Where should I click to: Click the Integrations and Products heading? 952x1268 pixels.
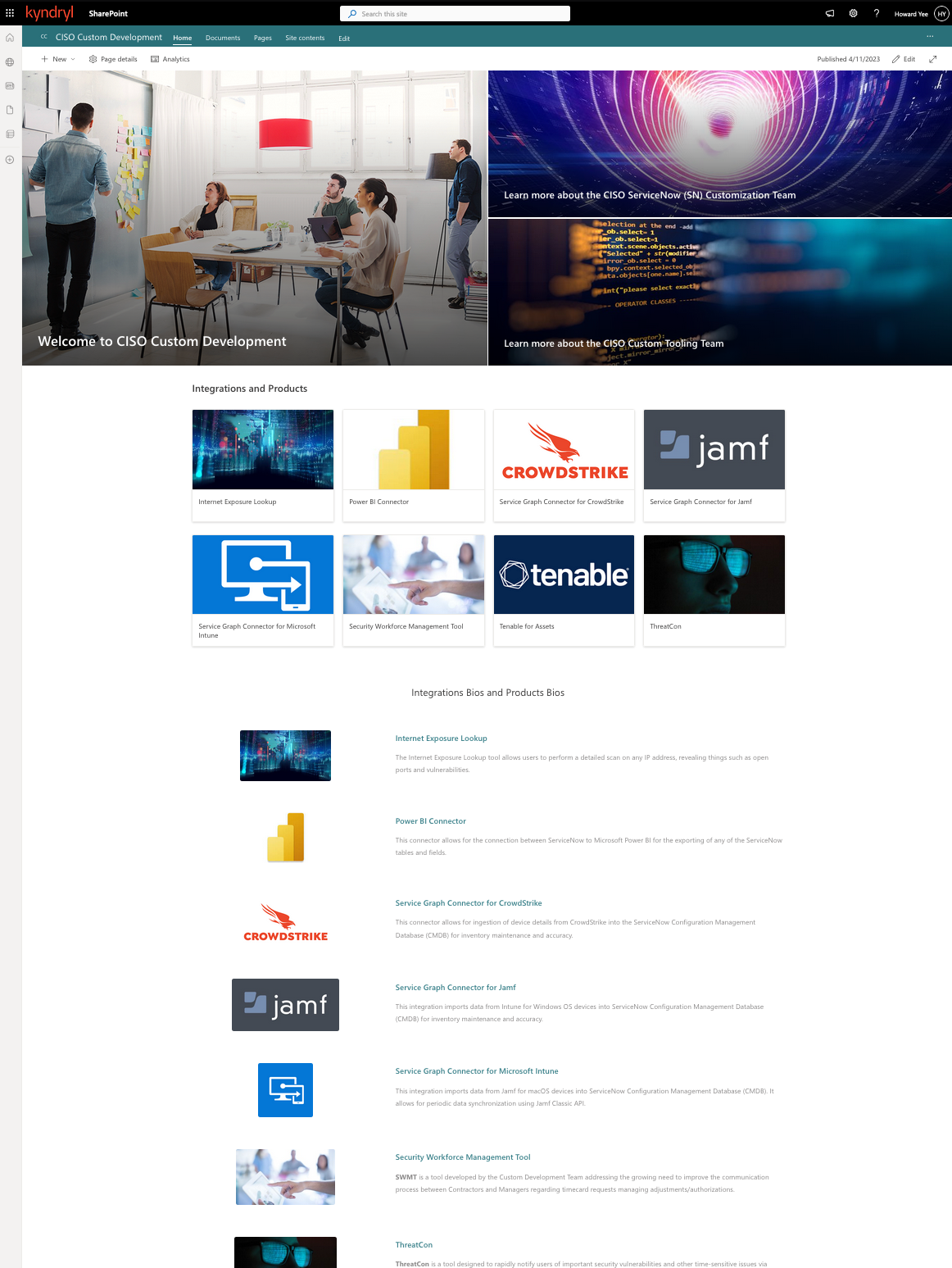(250, 389)
